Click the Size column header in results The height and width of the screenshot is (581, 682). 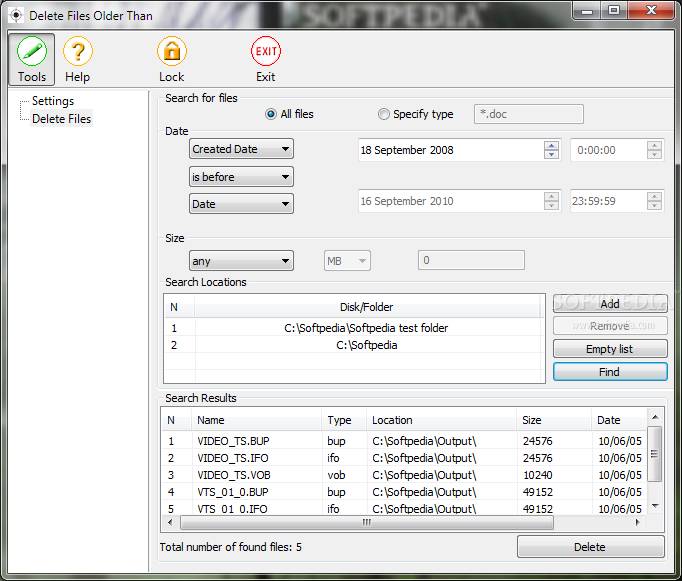(x=554, y=420)
